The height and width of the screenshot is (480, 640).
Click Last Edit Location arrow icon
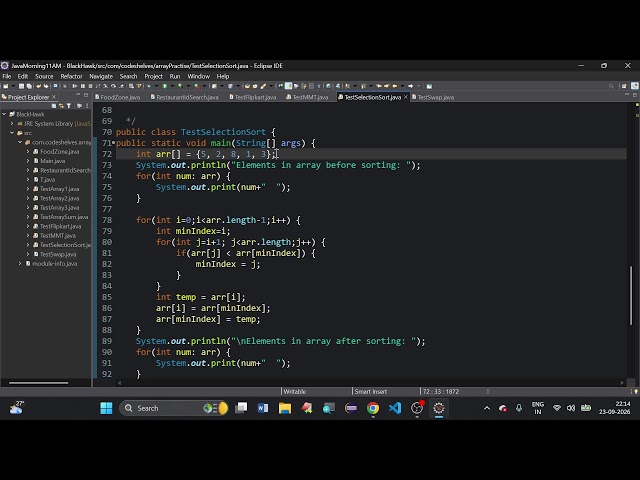(379, 86)
